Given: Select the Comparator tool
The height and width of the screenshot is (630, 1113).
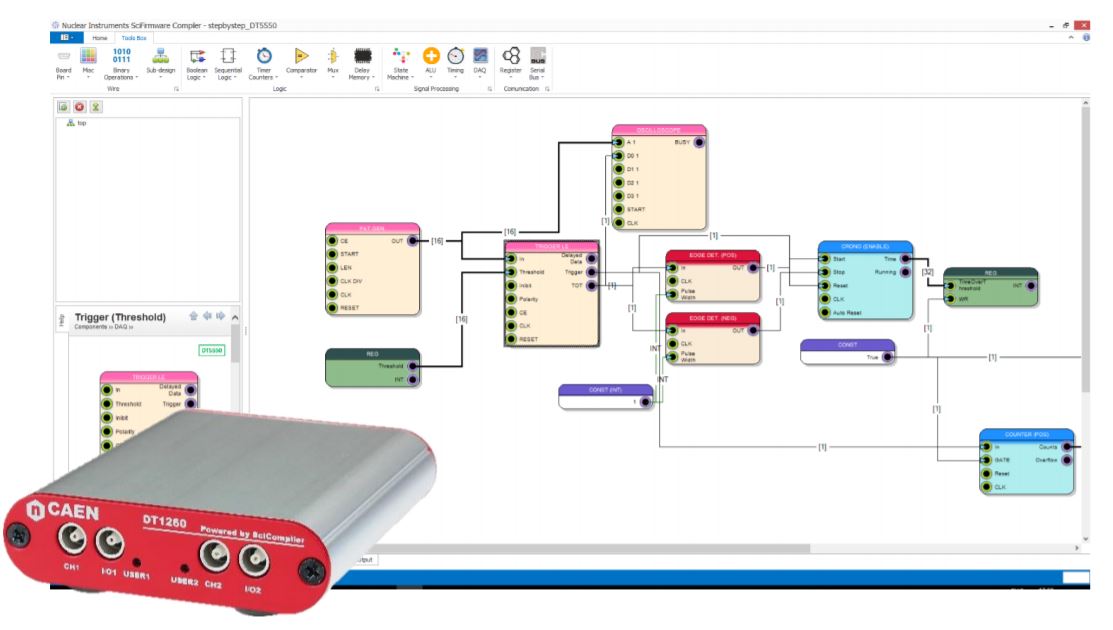Looking at the screenshot, I should point(301,60).
